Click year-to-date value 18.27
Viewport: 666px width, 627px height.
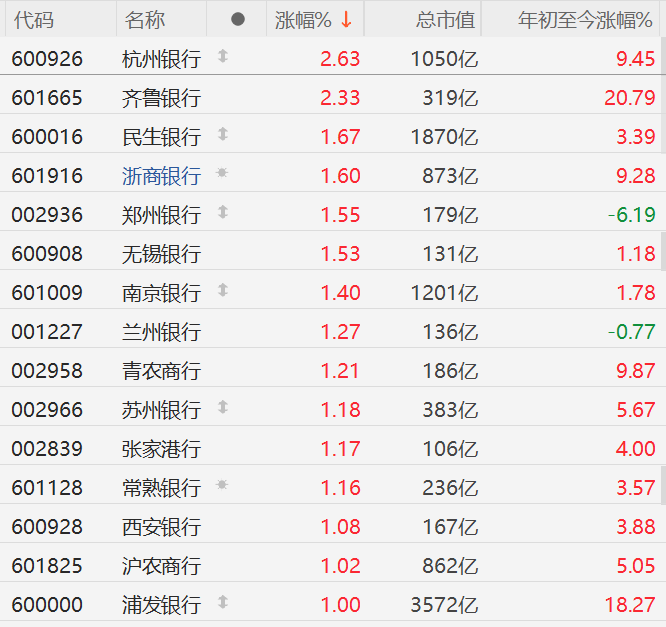click(630, 605)
